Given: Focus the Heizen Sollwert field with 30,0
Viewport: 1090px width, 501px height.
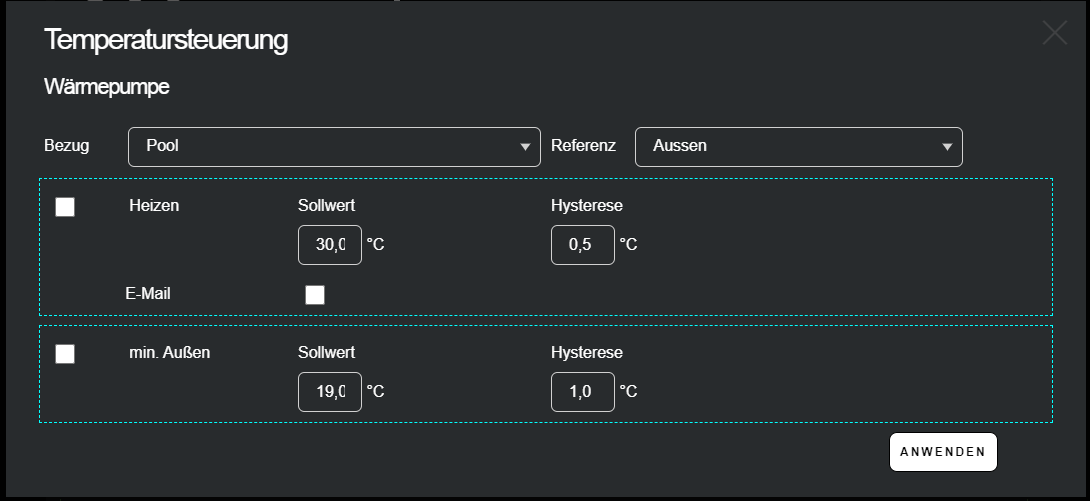Looking at the screenshot, I should tap(329, 245).
